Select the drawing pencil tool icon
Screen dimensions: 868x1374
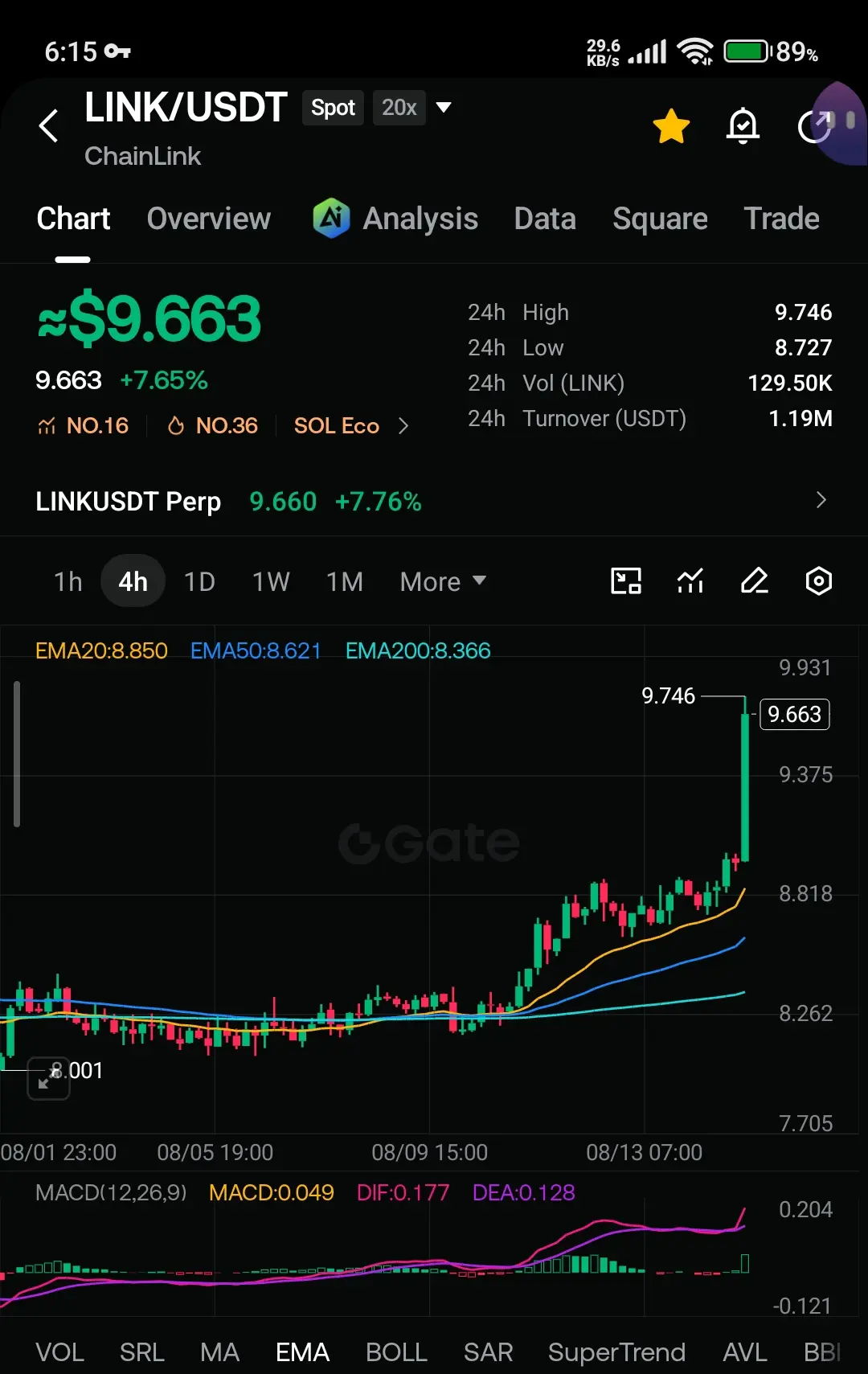(755, 580)
